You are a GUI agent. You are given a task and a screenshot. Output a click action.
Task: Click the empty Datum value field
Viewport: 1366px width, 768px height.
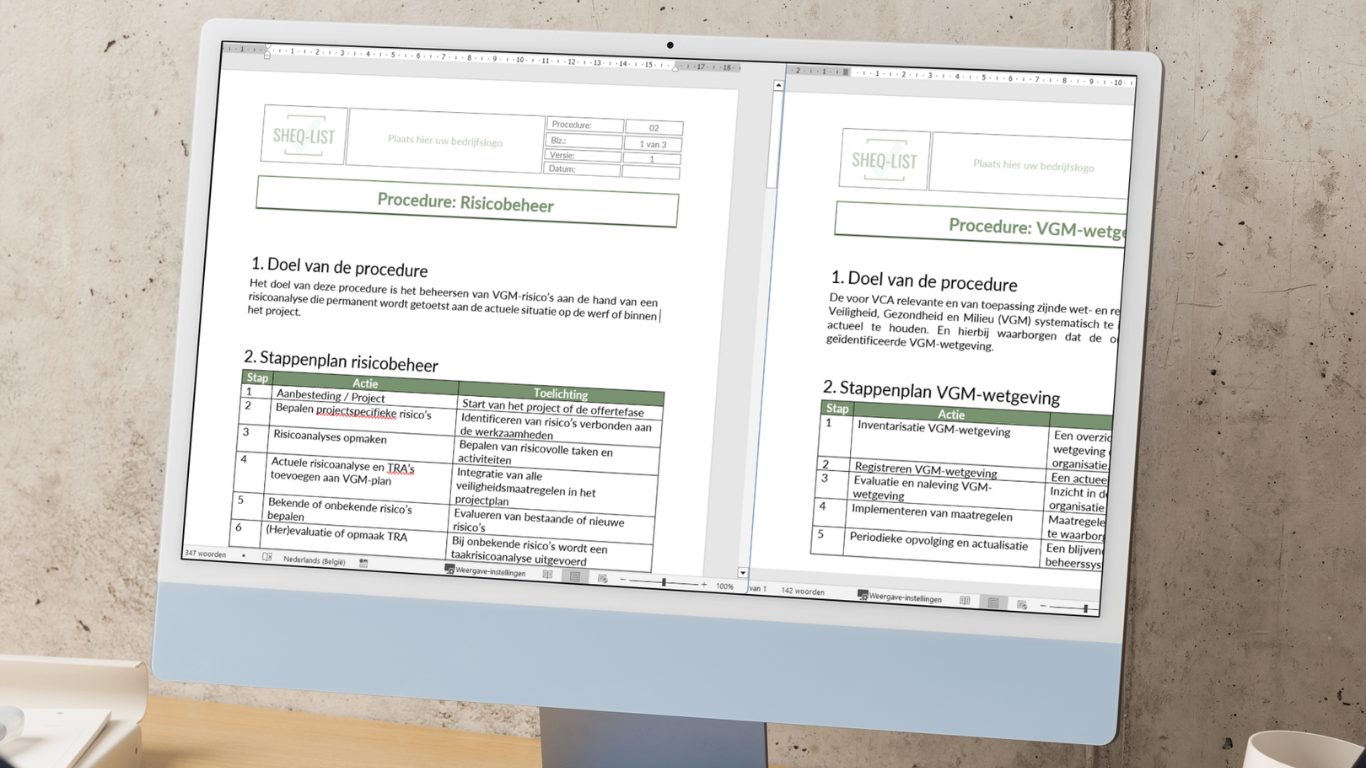651,172
